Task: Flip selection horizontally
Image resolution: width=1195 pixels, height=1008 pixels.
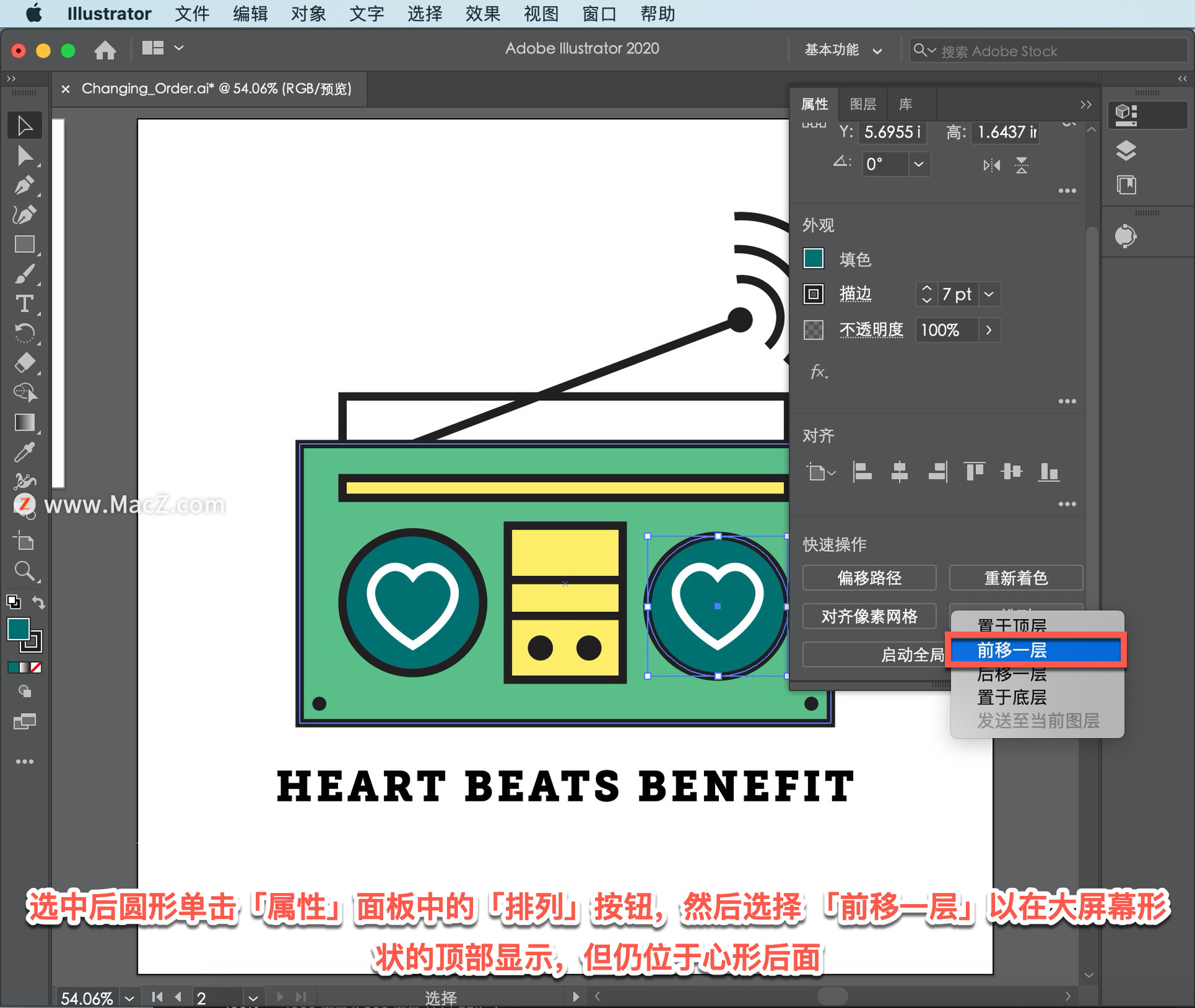Action: coord(991,165)
